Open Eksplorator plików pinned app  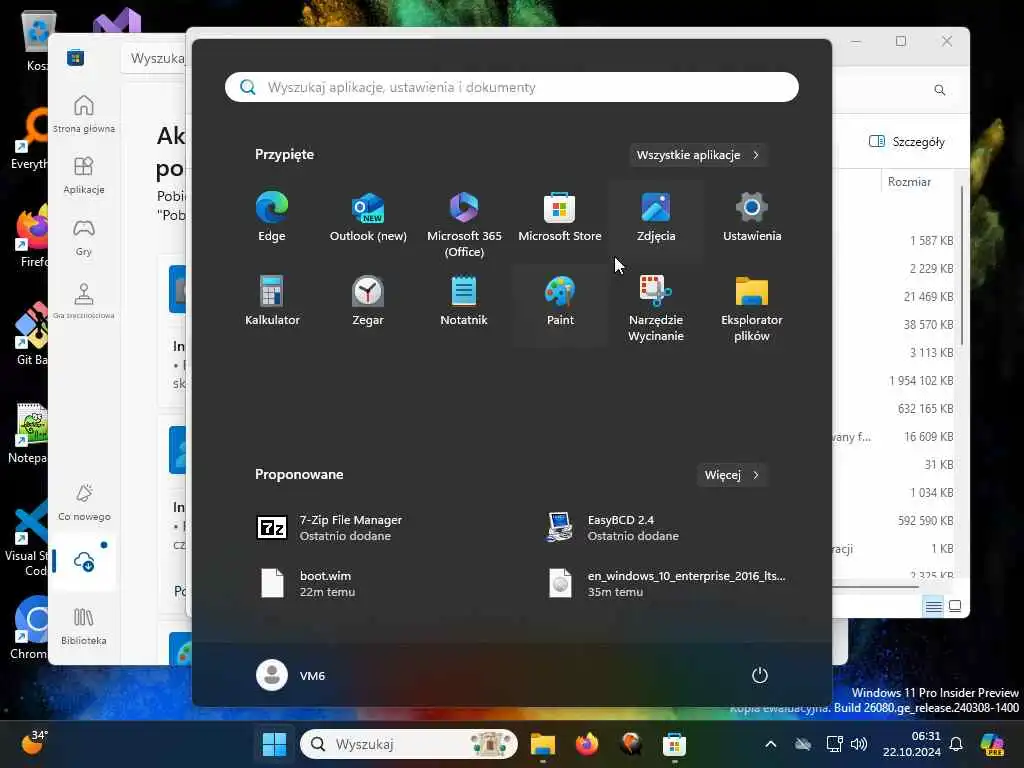pos(752,307)
